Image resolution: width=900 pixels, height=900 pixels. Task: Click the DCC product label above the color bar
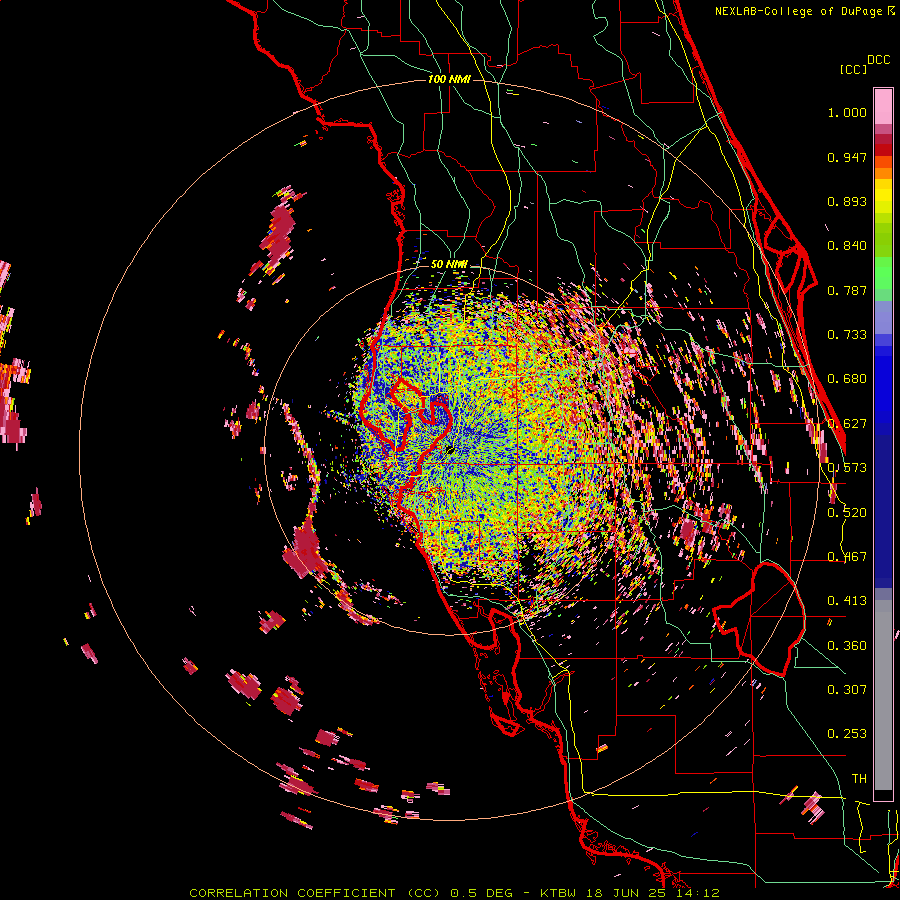point(879,60)
